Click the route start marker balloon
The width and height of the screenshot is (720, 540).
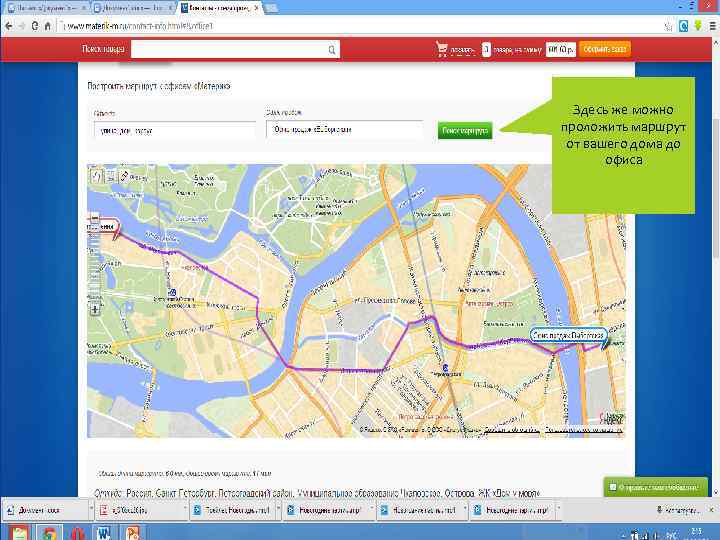pyautogui.click(x=104, y=226)
